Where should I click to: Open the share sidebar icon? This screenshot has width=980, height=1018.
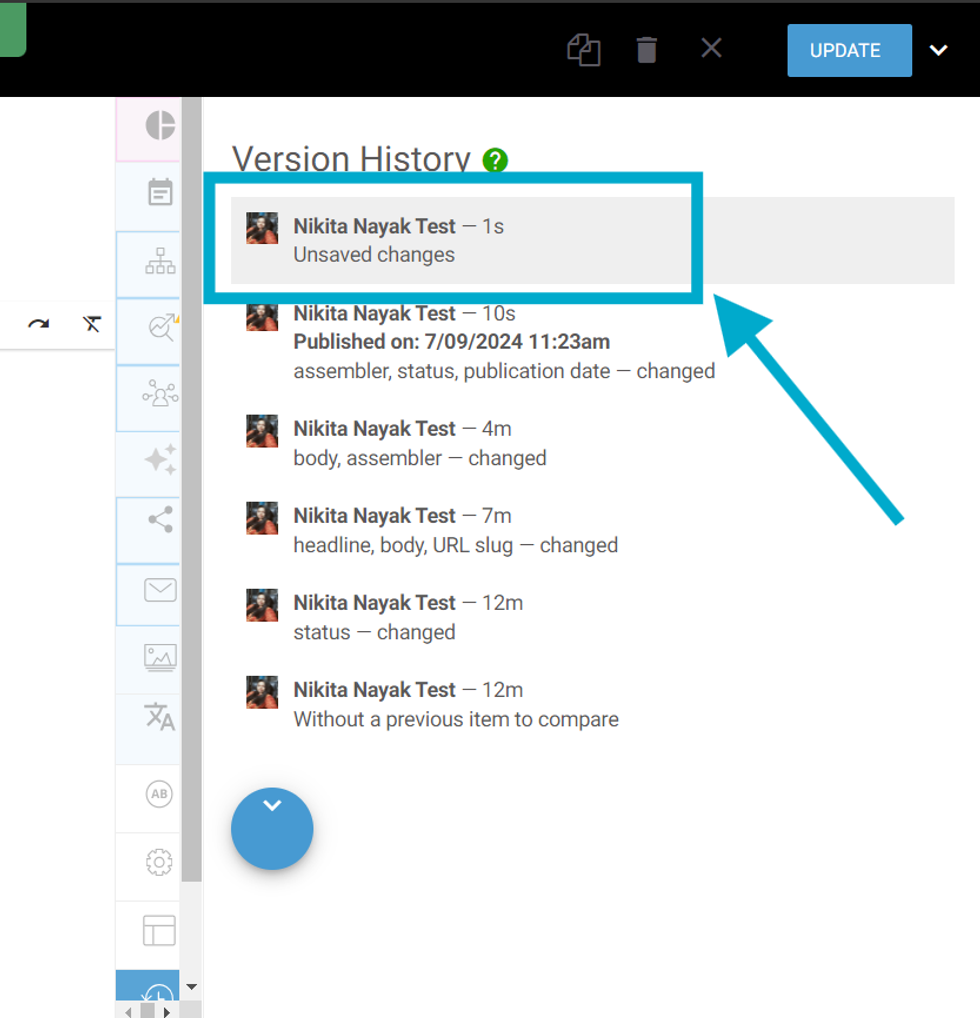(160, 520)
